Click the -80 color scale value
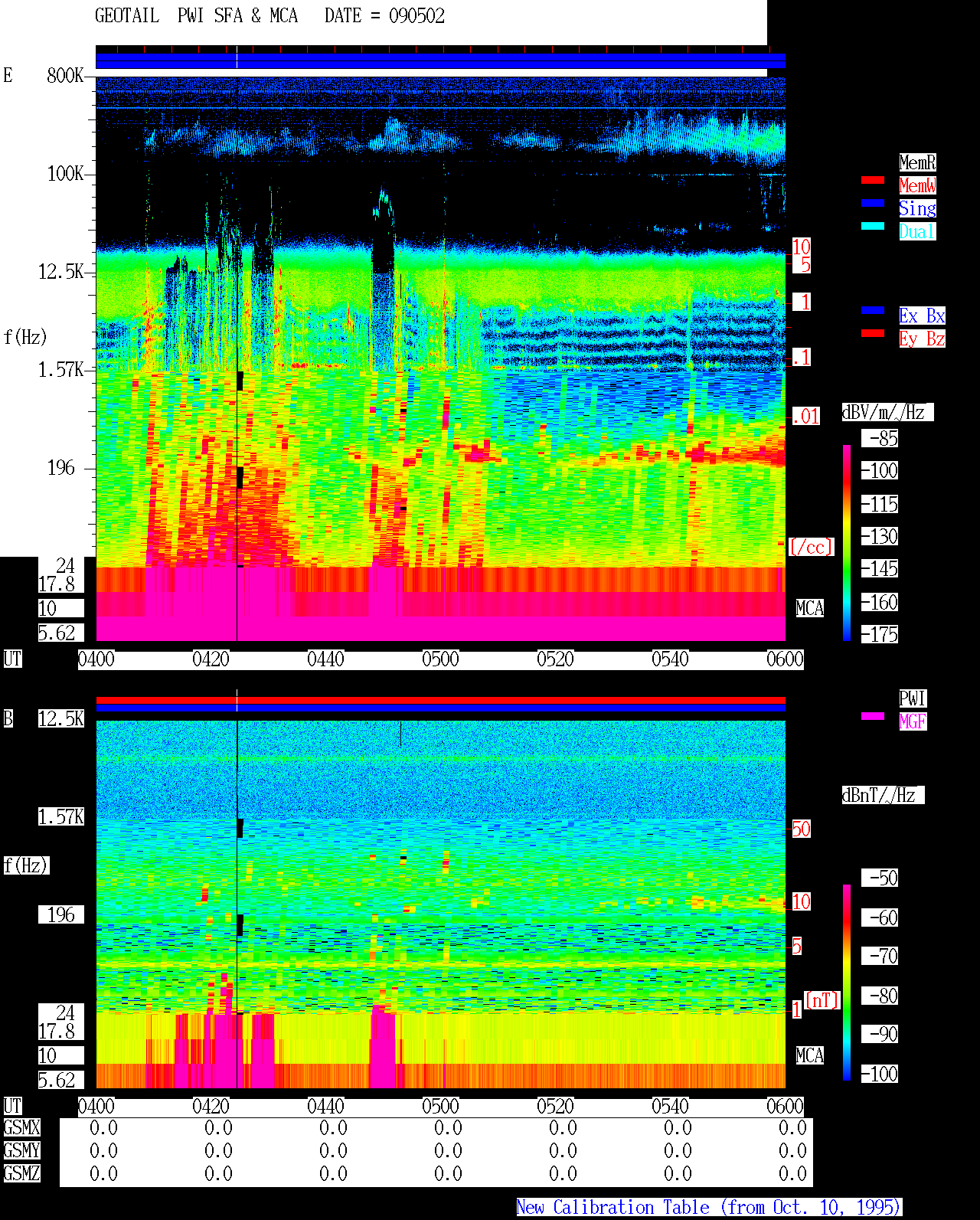980x1220 pixels. click(x=880, y=996)
